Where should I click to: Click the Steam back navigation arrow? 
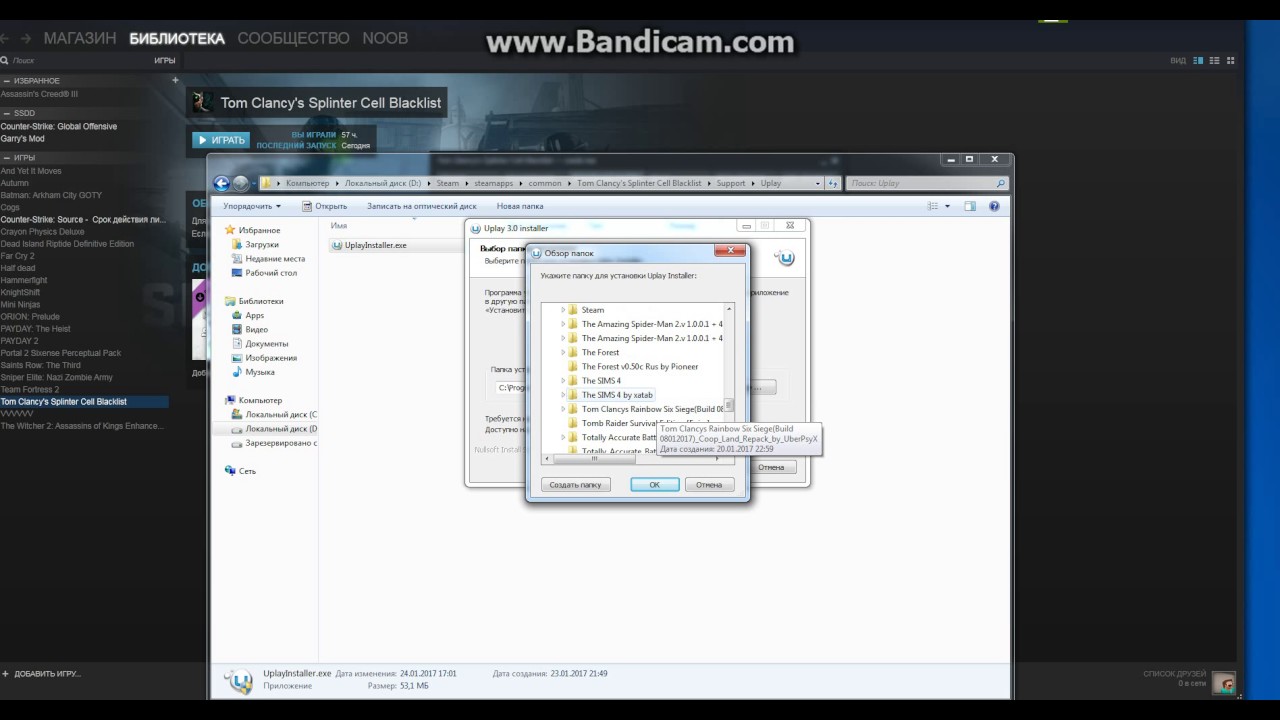(5, 39)
